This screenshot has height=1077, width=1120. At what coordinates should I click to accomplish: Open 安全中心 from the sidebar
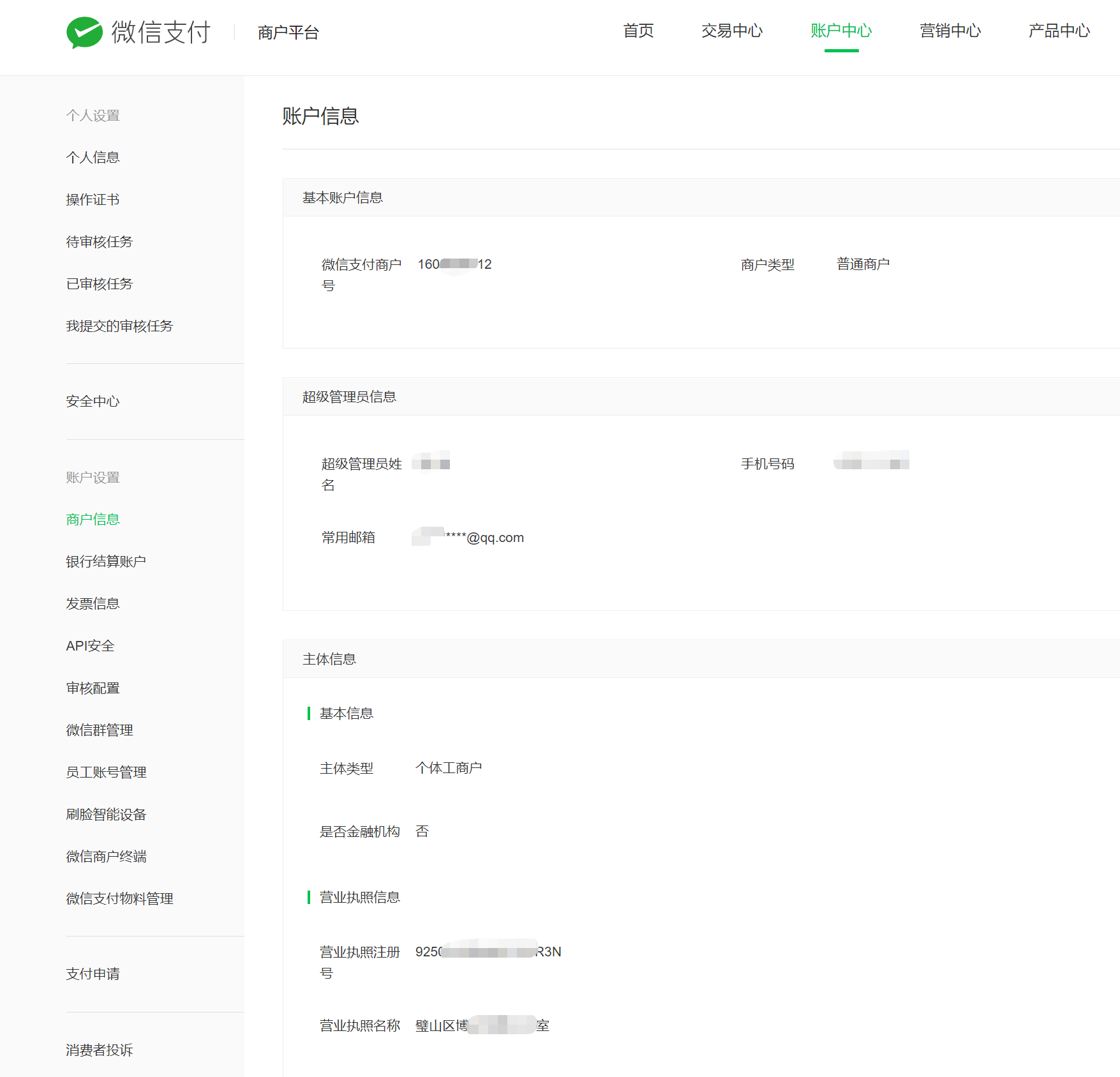tap(93, 402)
